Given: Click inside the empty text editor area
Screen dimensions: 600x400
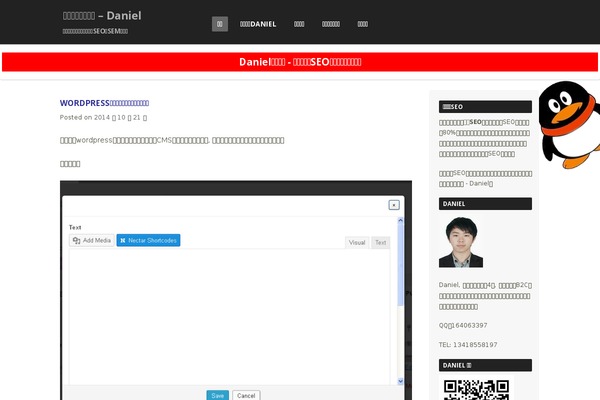Looking at the screenshot, I should pos(230,317).
